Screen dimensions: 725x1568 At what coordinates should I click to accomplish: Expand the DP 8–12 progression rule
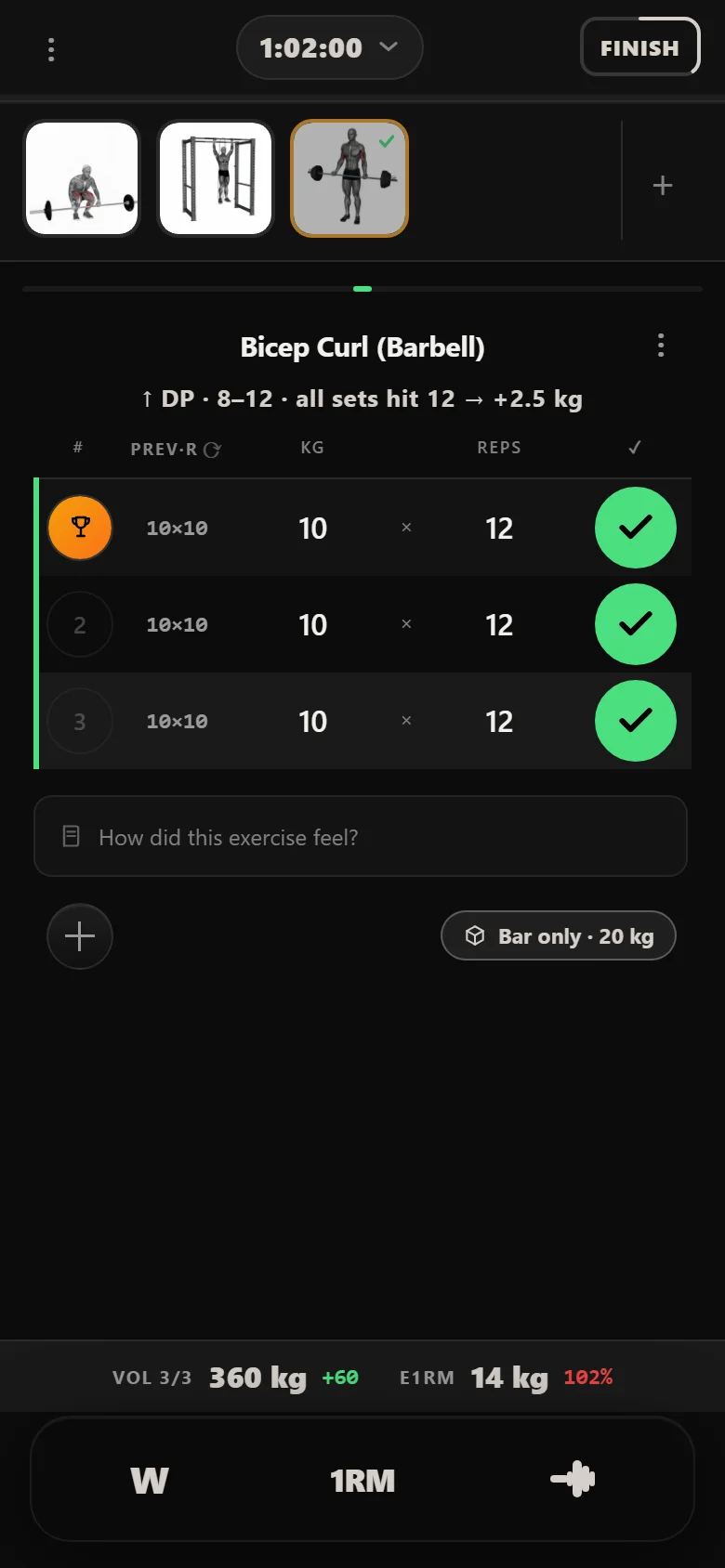[362, 399]
